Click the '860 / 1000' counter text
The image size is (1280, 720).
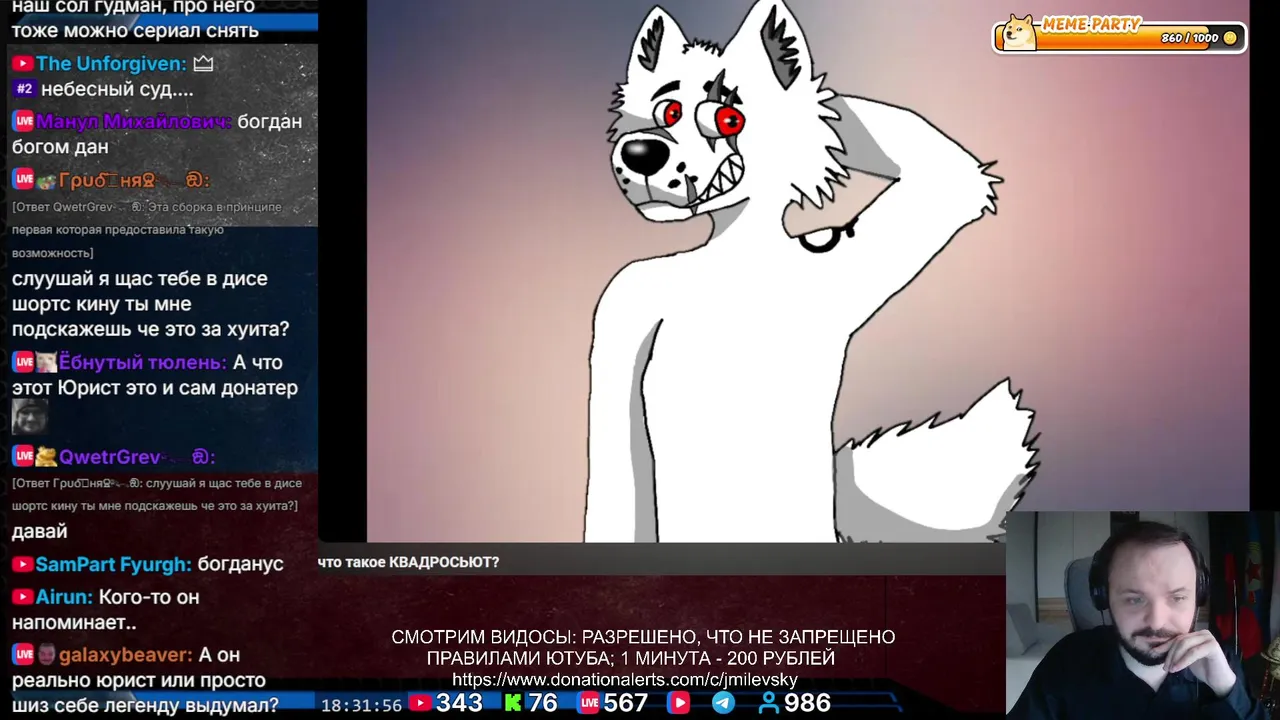tap(1190, 38)
